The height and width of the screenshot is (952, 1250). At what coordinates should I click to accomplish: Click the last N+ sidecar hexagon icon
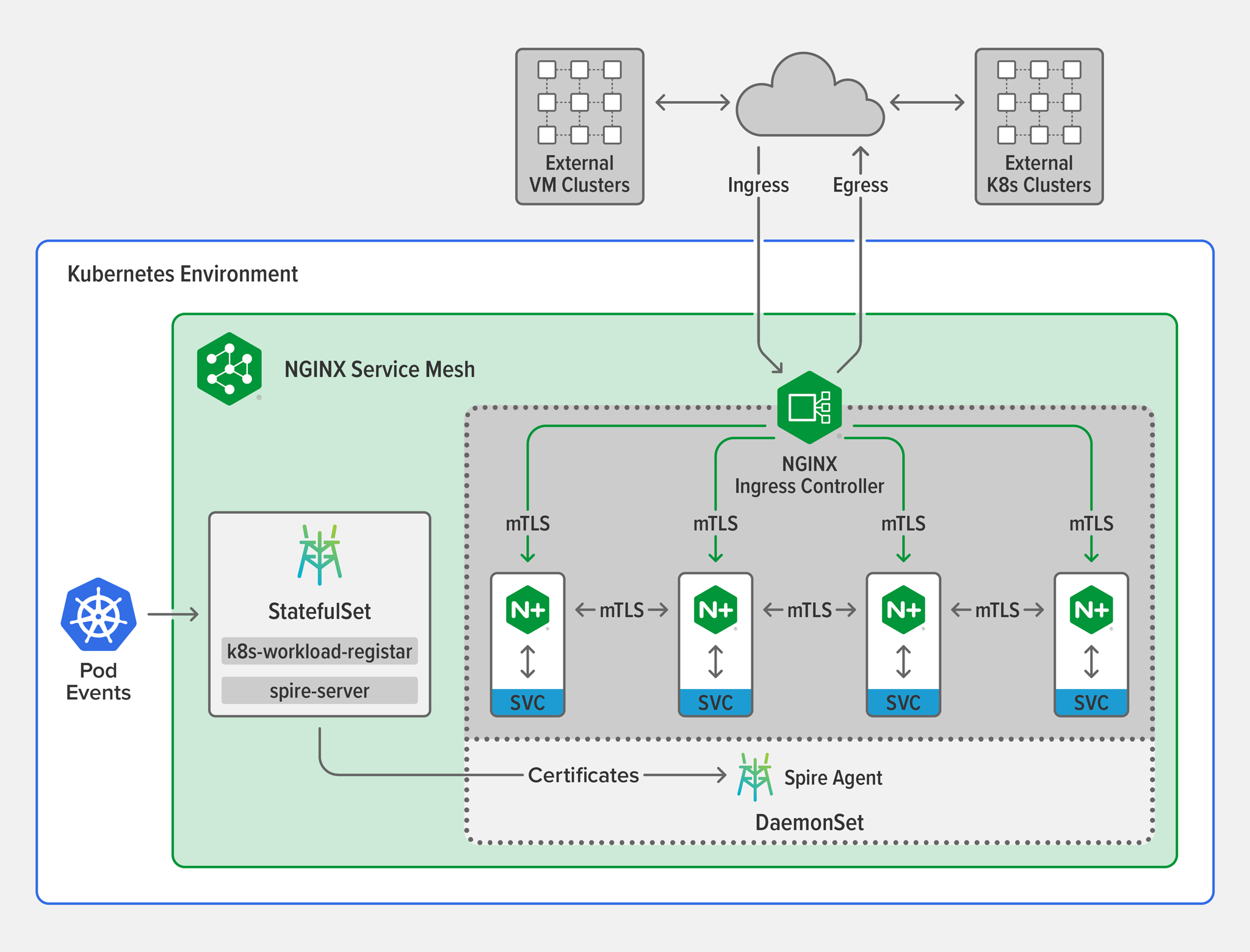(x=1091, y=609)
